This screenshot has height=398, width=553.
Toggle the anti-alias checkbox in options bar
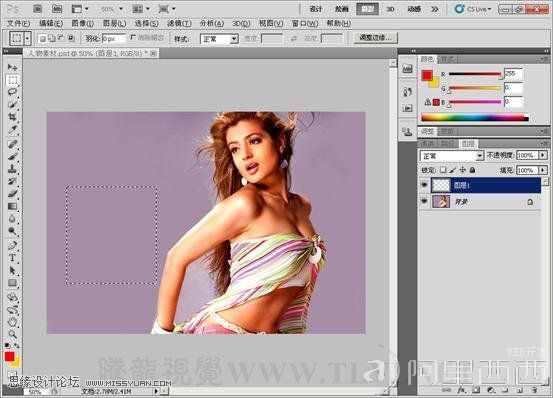point(133,37)
